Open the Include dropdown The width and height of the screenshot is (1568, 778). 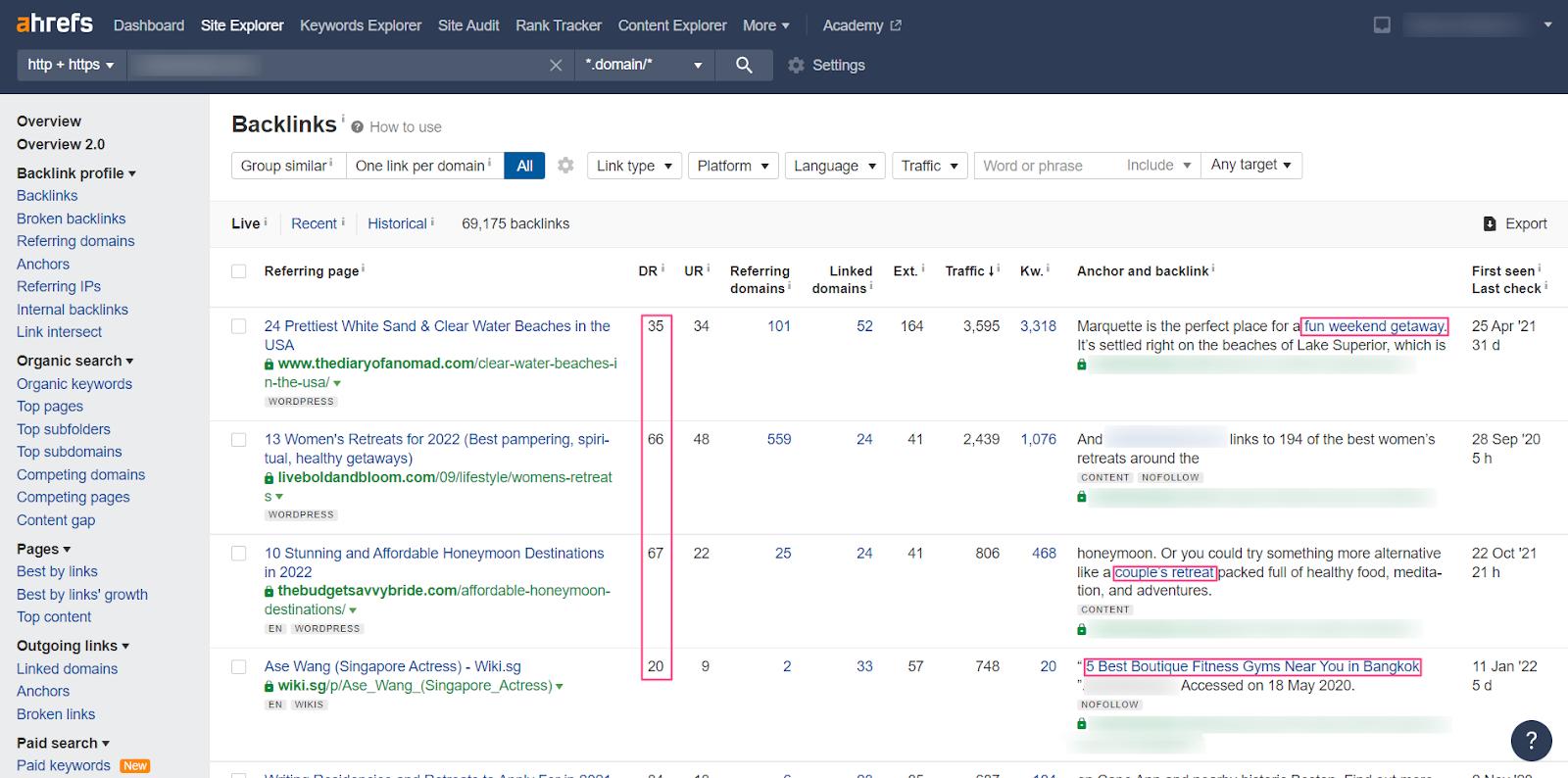click(x=1158, y=166)
